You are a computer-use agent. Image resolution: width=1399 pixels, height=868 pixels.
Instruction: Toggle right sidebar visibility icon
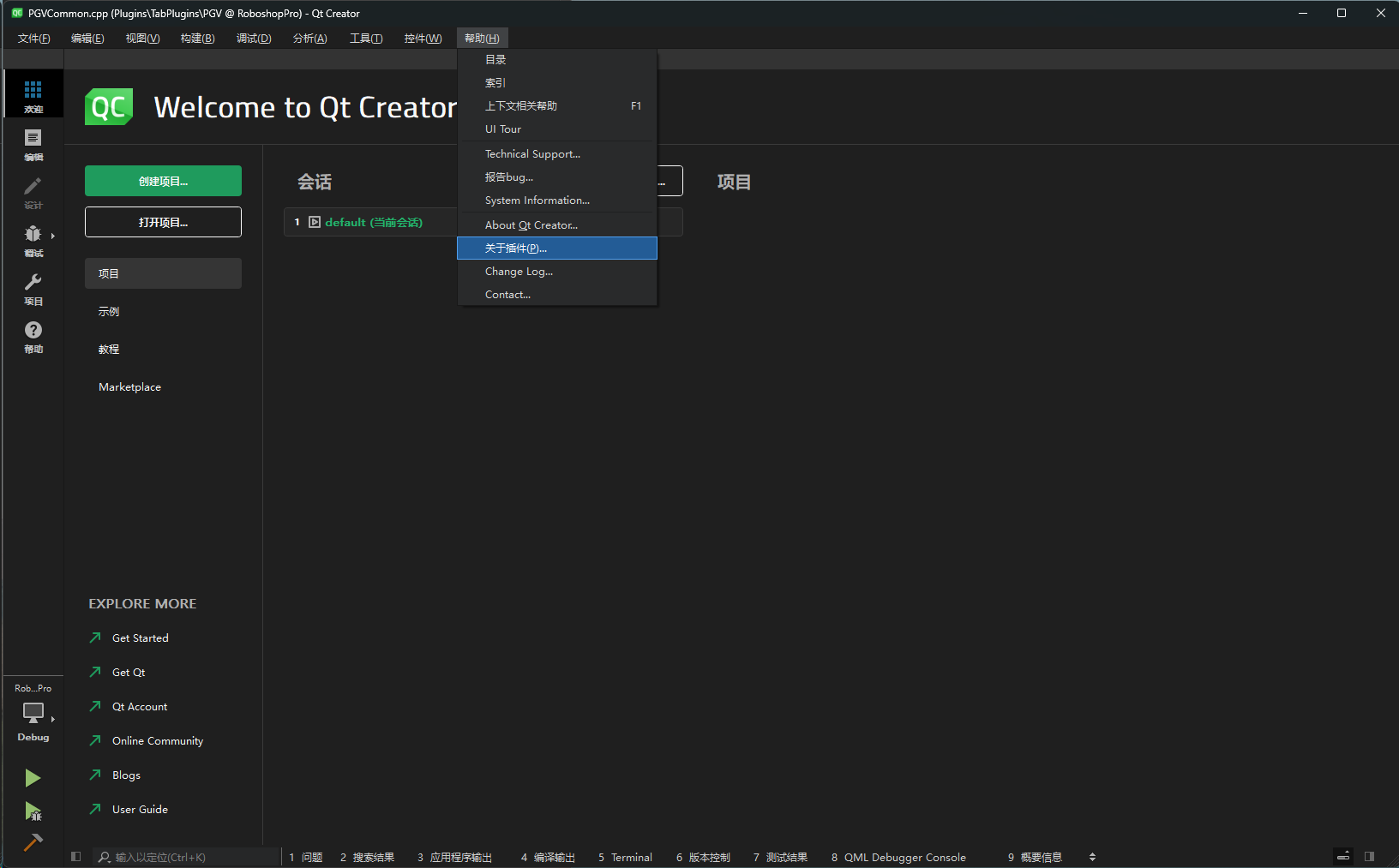pos(1370,857)
